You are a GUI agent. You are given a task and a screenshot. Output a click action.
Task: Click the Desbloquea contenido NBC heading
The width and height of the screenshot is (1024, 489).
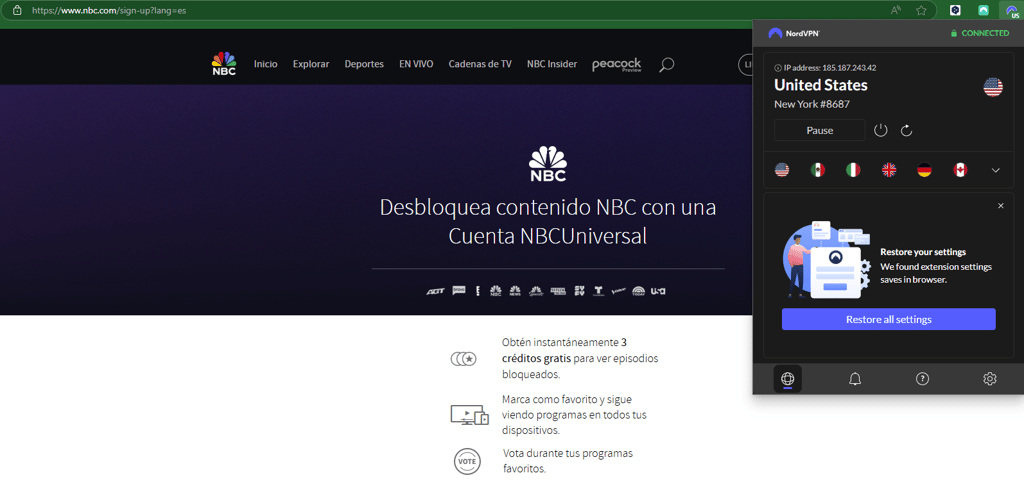click(548, 221)
